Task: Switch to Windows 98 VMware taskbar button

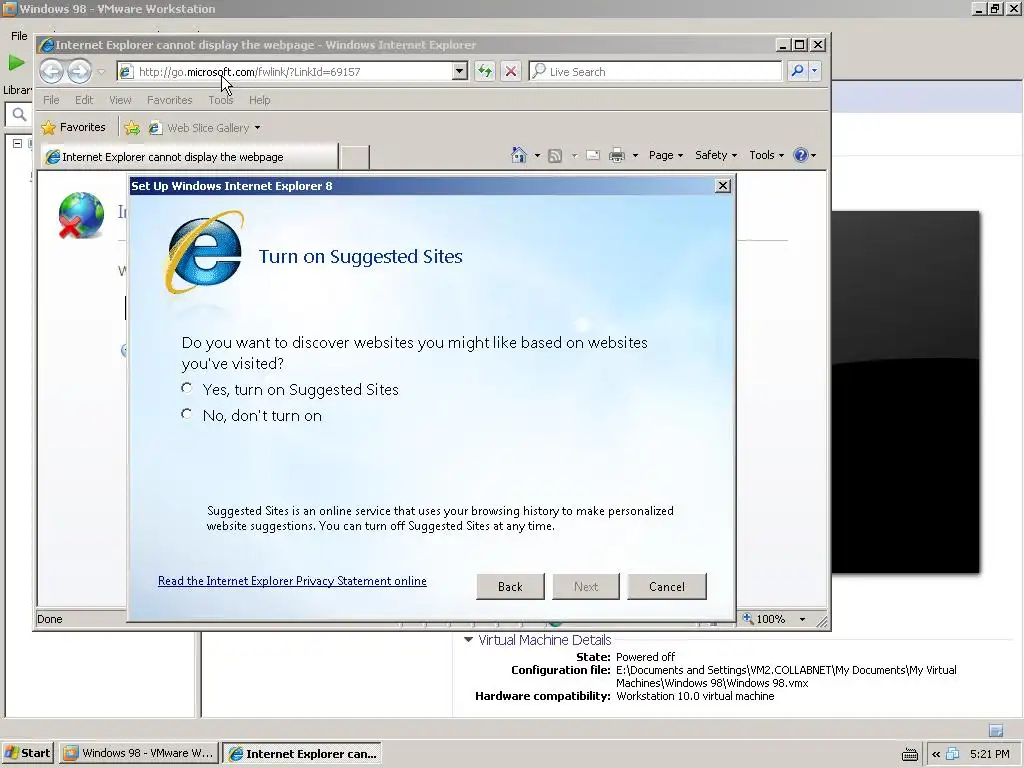Action: (139, 753)
